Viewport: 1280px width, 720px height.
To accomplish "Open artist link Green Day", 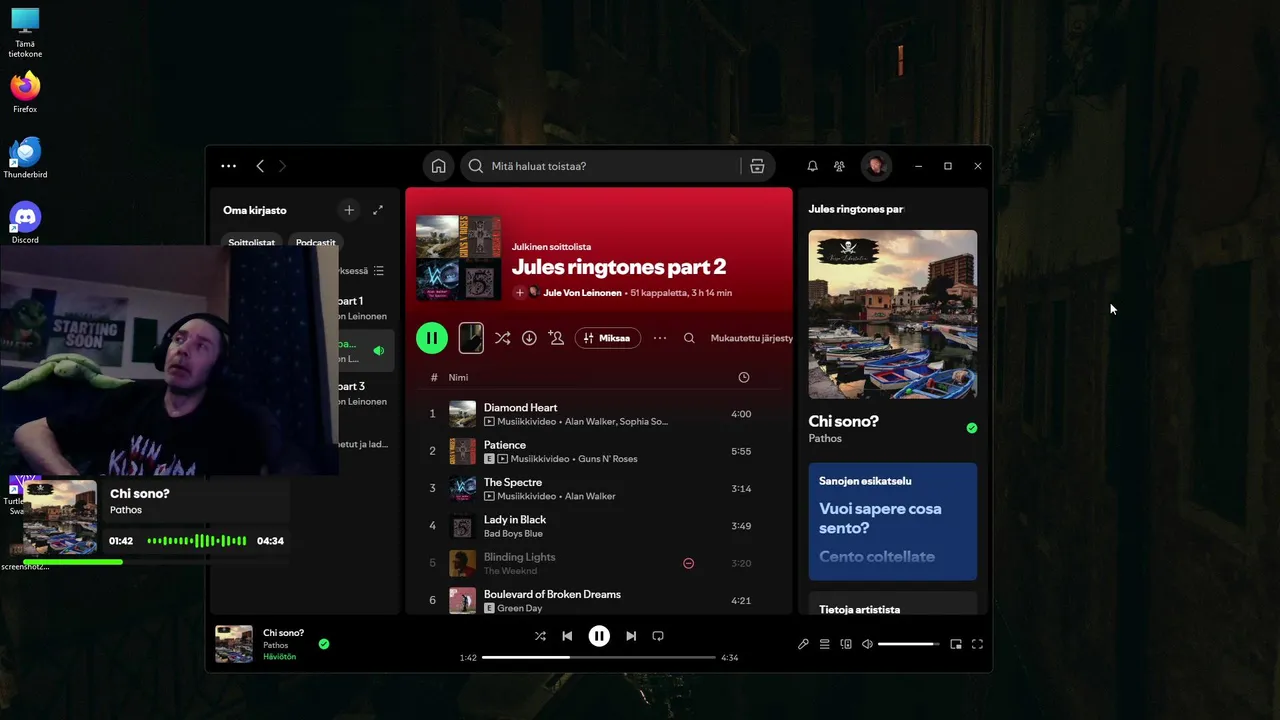I will click(519, 608).
